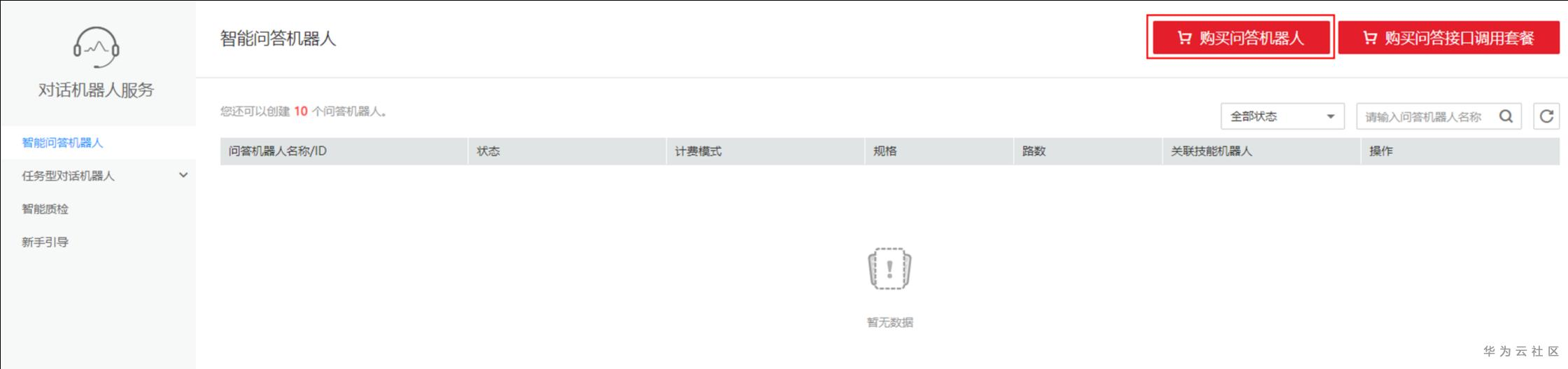Click the 状态 column header
This screenshot has width=1568, height=369.
click(x=488, y=151)
